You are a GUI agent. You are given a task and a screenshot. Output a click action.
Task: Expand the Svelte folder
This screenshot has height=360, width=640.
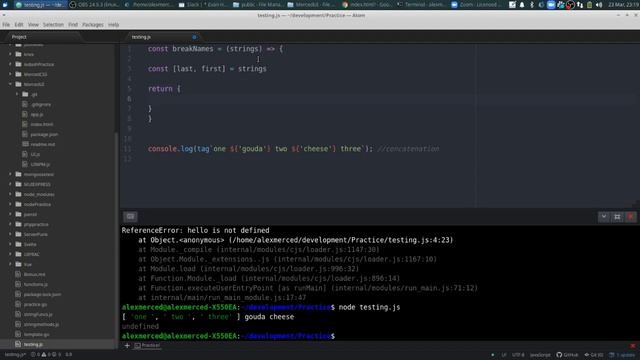coord(11,244)
